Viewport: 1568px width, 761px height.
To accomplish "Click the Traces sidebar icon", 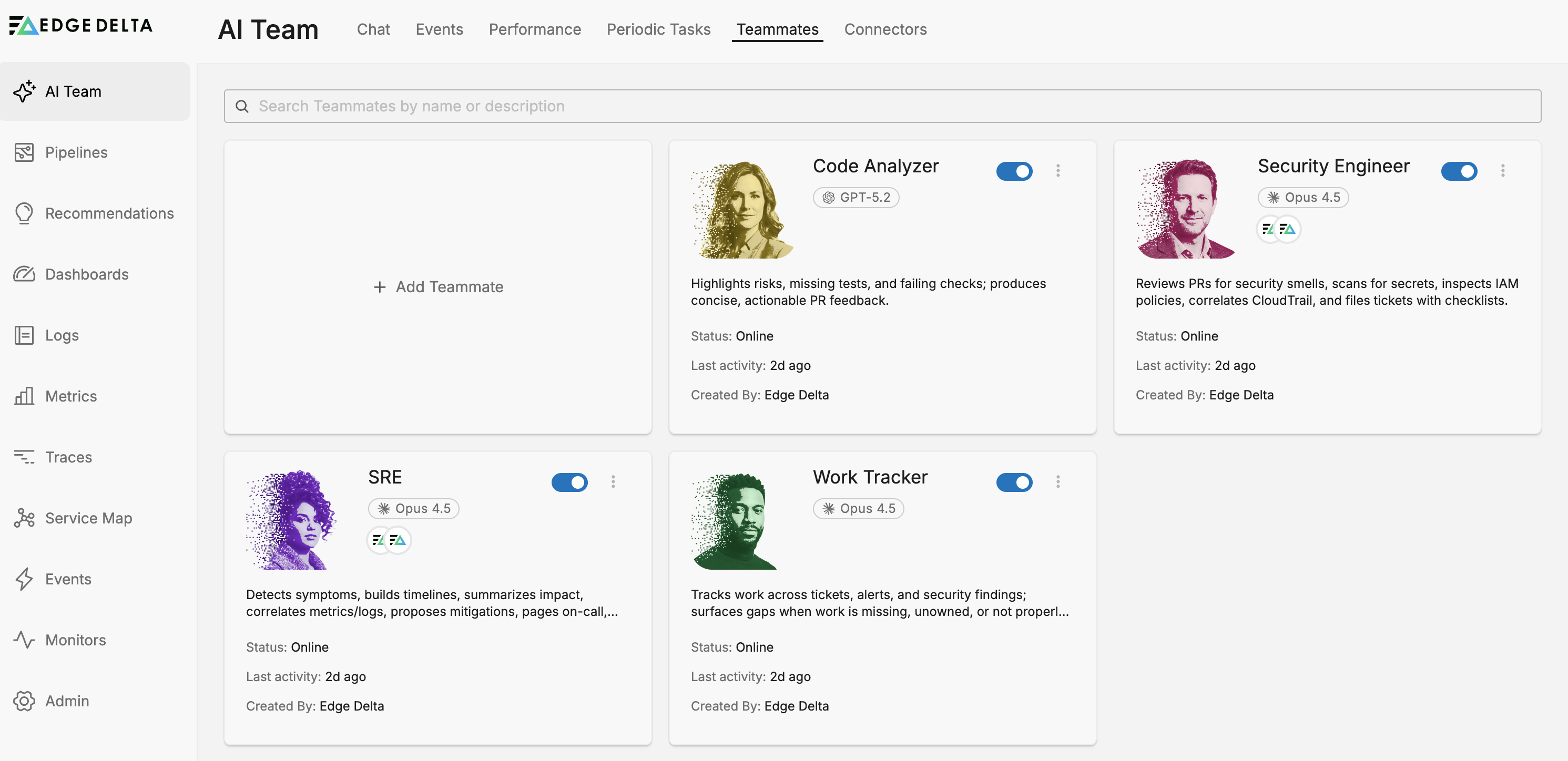I will 24,457.
